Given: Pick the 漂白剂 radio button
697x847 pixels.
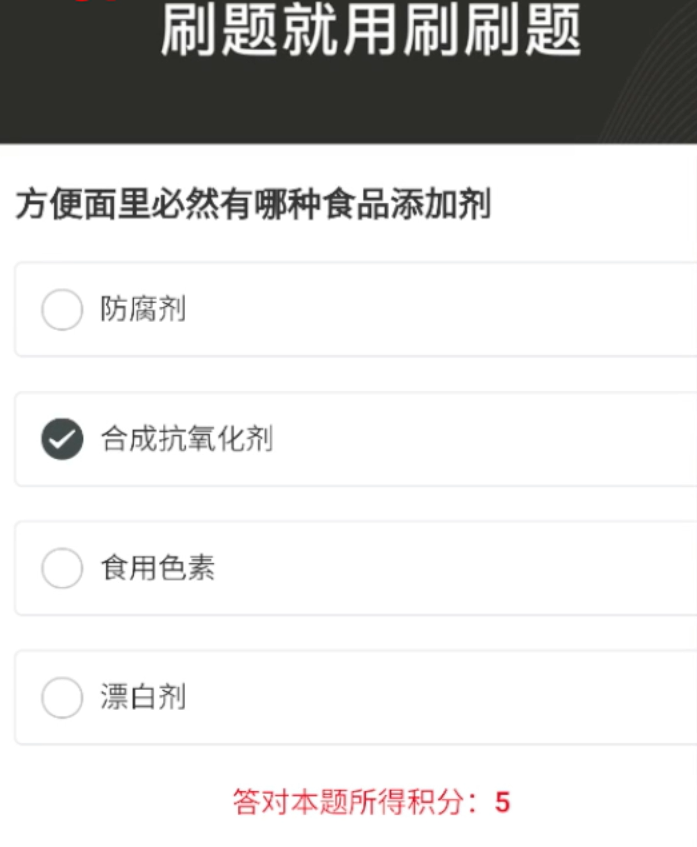Looking at the screenshot, I should (62, 697).
